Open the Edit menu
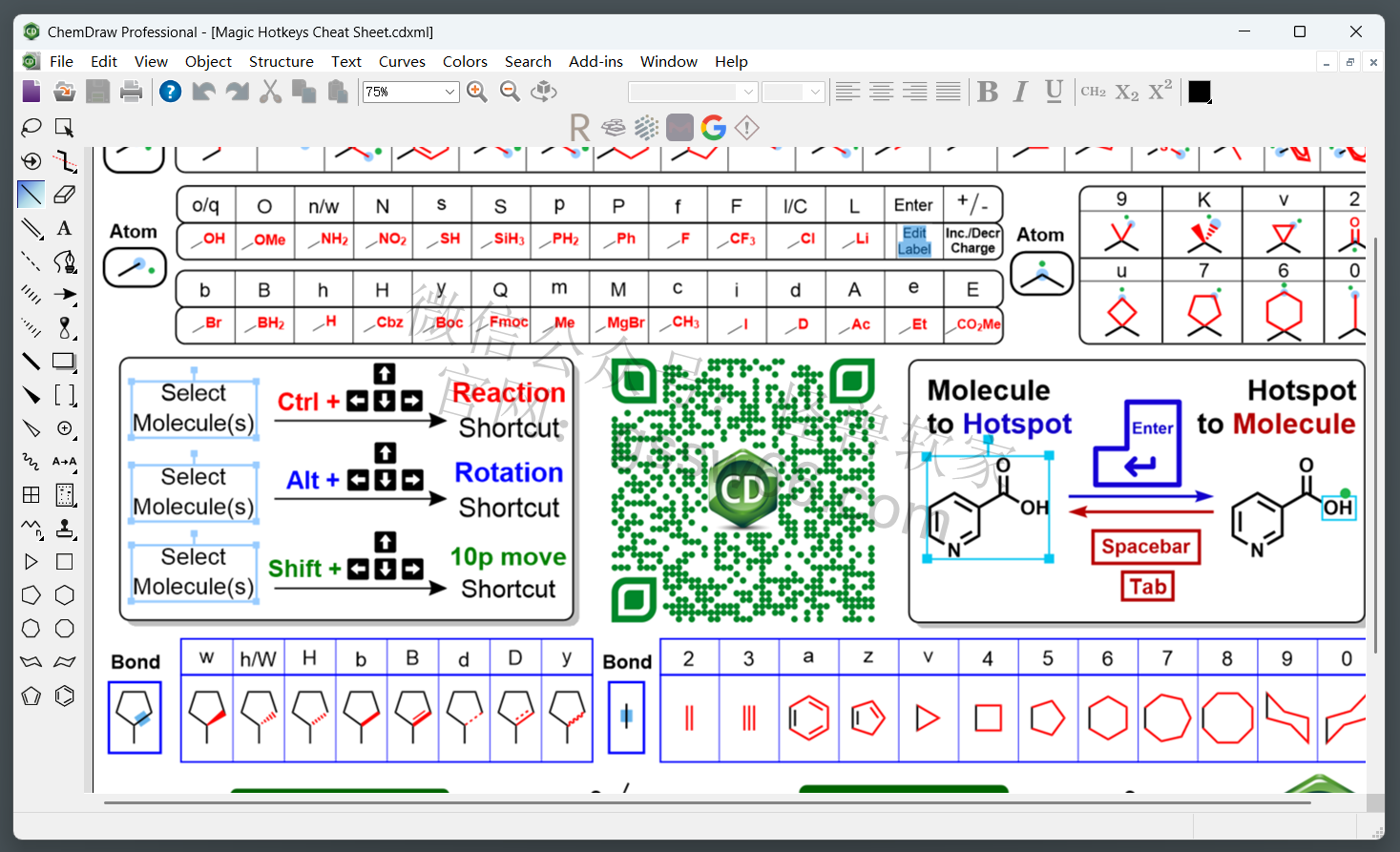 point(104,61)
